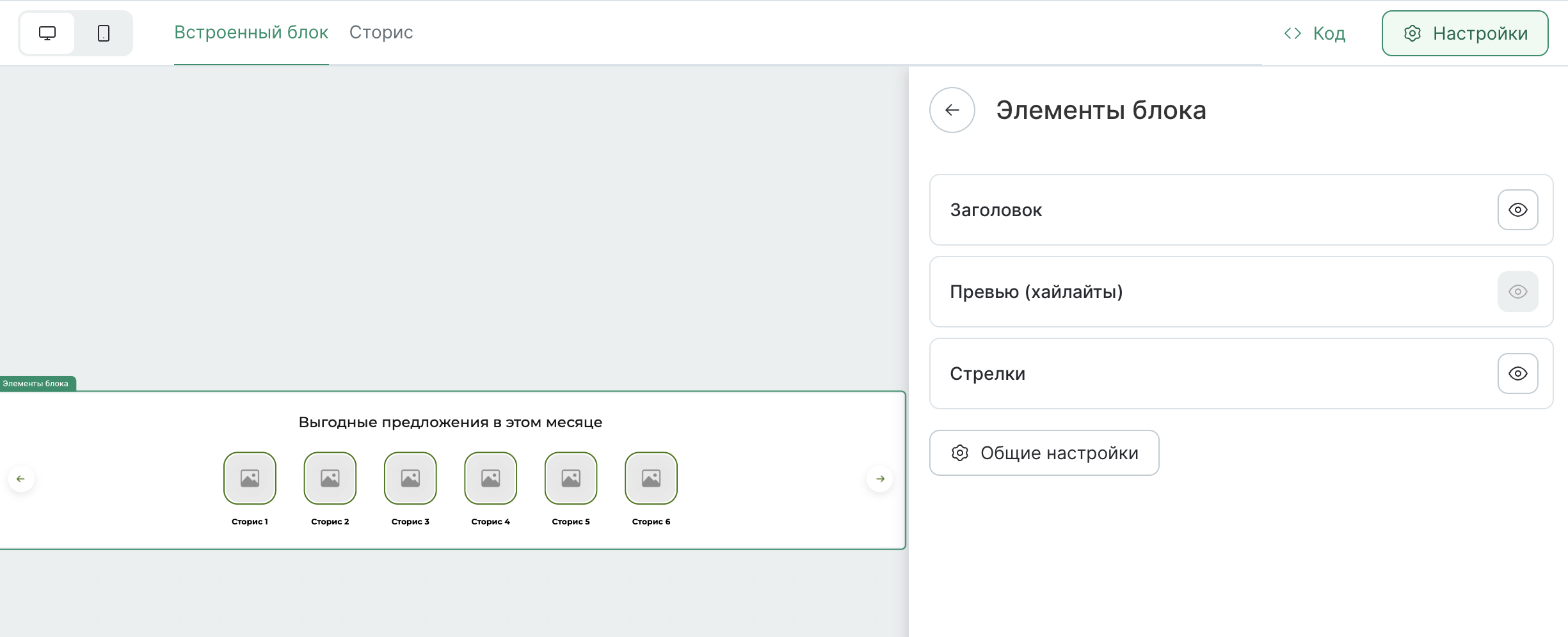Show the Превью (хайлайты) element
Image resolution: width=1568 pixels, height=637 pixels.
1517,291
